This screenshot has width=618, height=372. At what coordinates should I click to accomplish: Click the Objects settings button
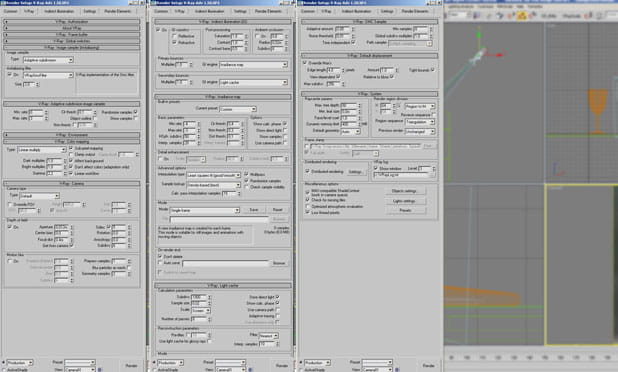click(x=404, y=191)
